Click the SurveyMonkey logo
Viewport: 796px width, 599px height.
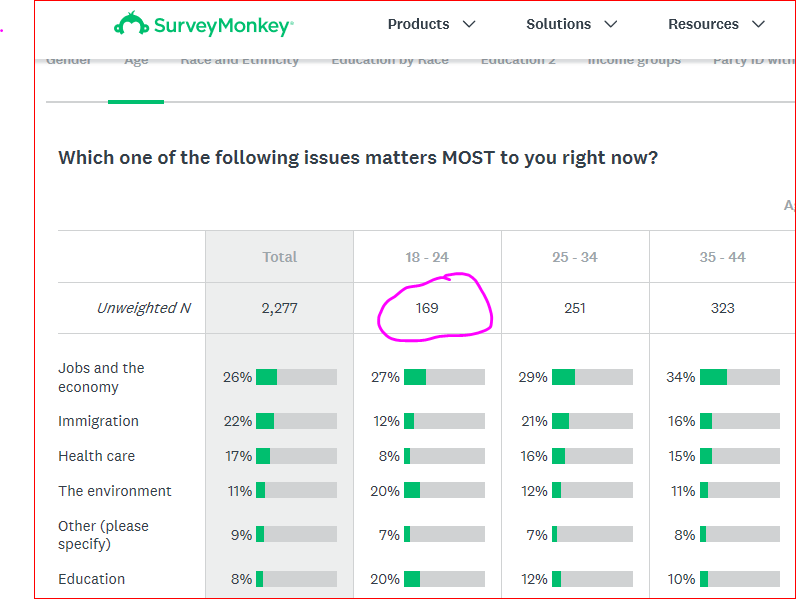[x=204, y=24]
